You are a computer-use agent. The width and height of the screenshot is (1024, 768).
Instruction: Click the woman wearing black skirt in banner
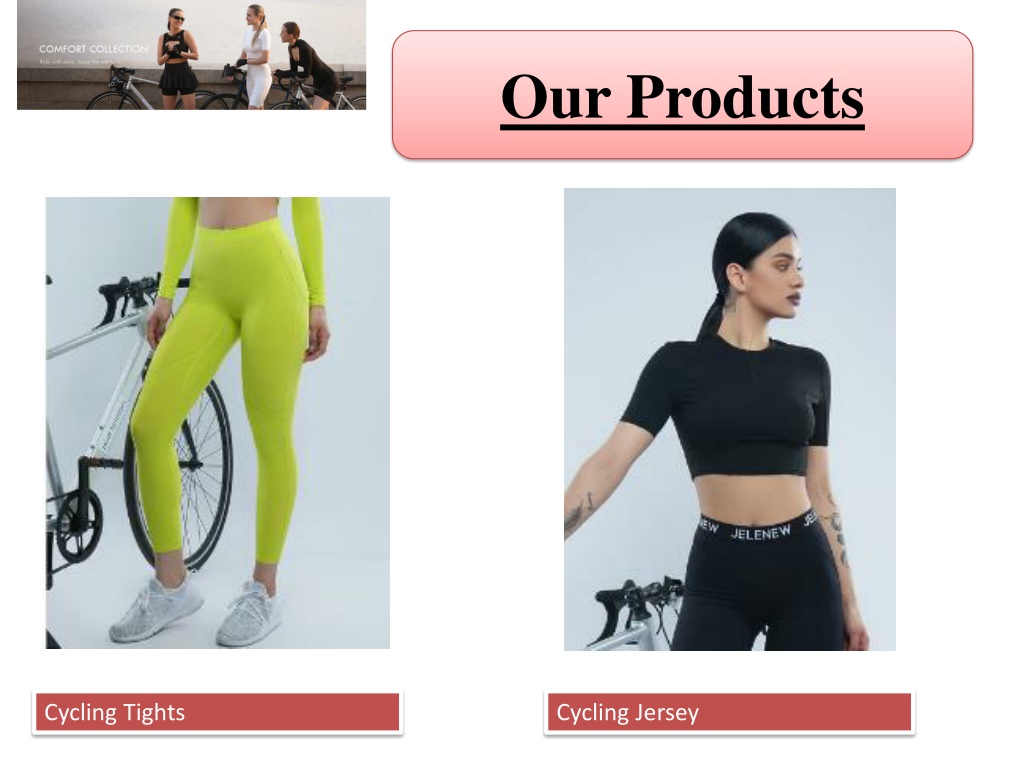pos(176,57)
